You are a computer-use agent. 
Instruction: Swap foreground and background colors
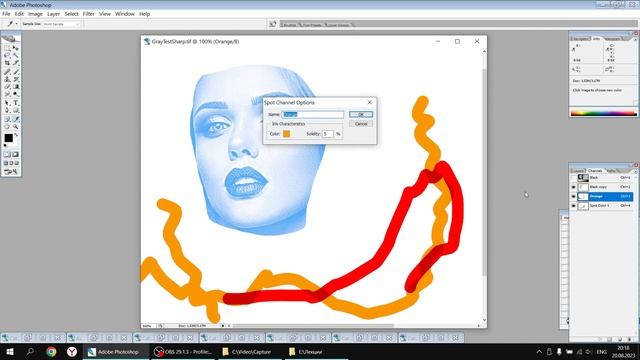click(16, 135)
